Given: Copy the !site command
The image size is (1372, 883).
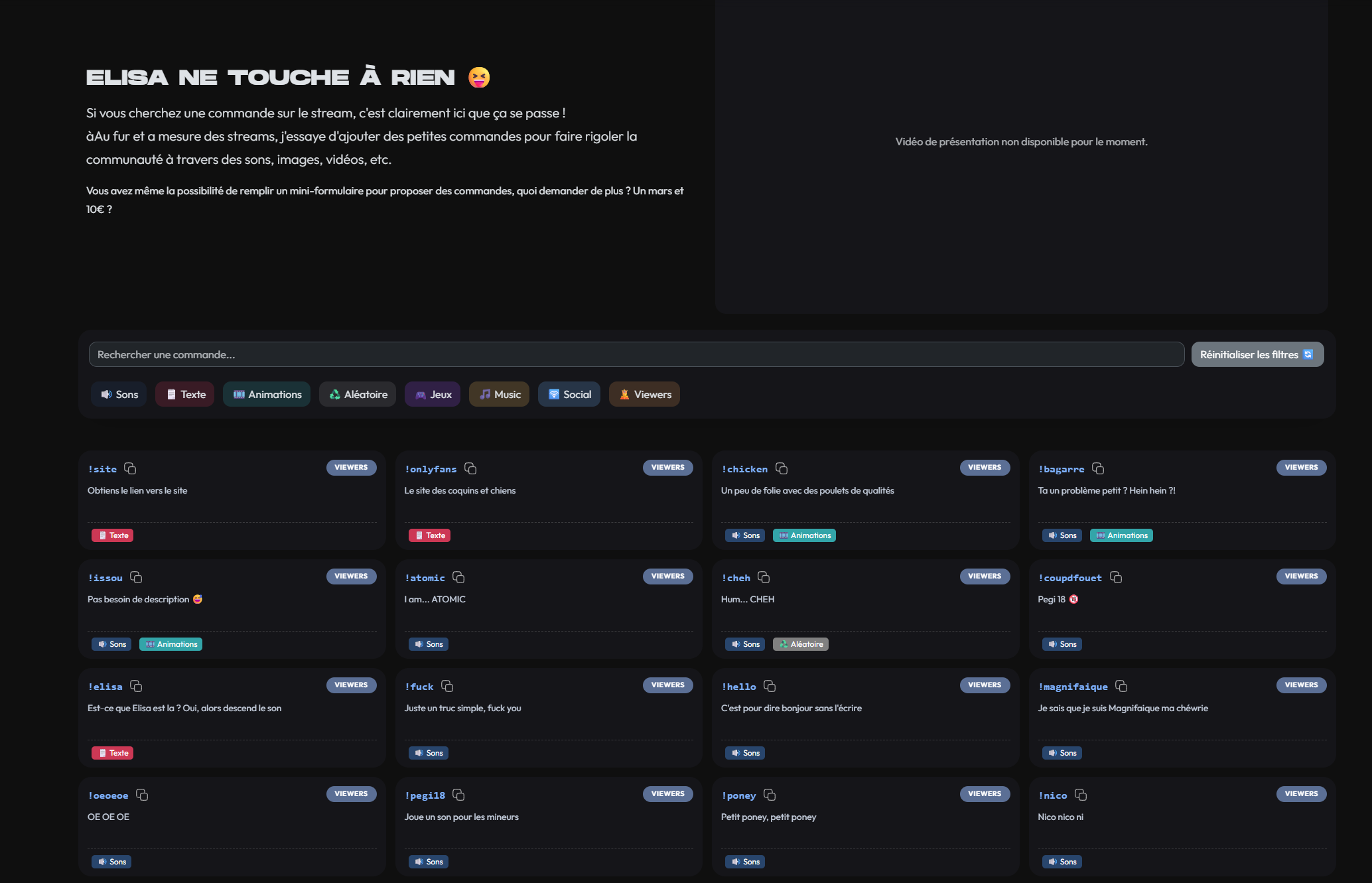Looking at the screenshot, I should [x=130, y=468].
